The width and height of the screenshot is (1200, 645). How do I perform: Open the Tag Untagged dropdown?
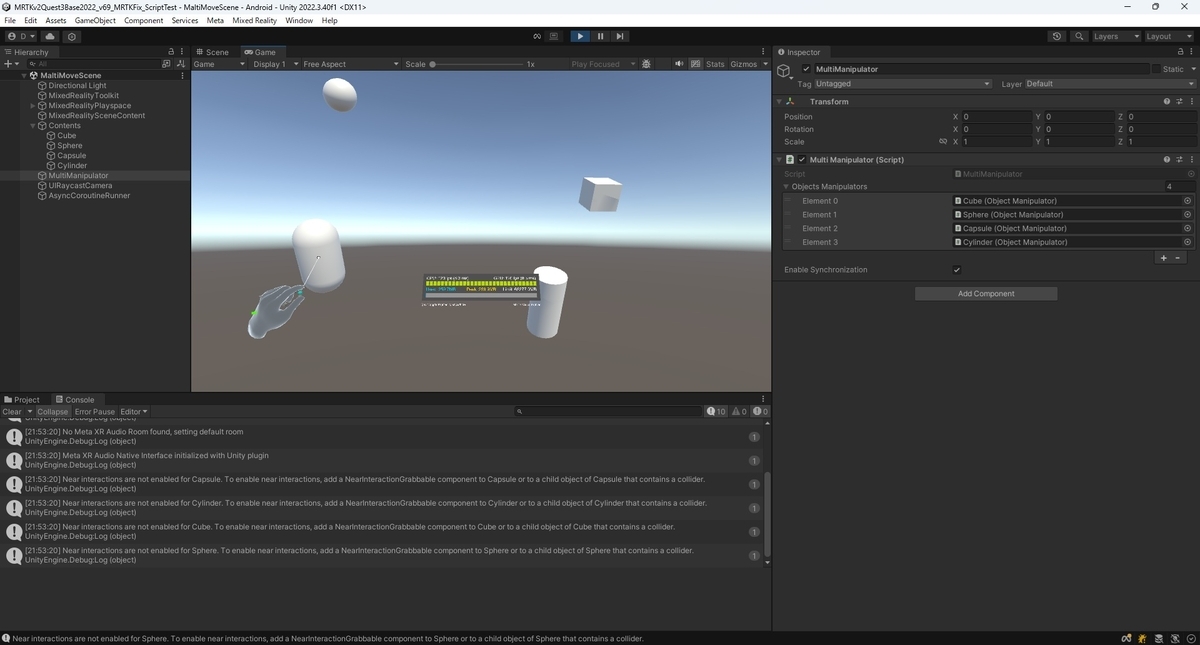(903, 84)
